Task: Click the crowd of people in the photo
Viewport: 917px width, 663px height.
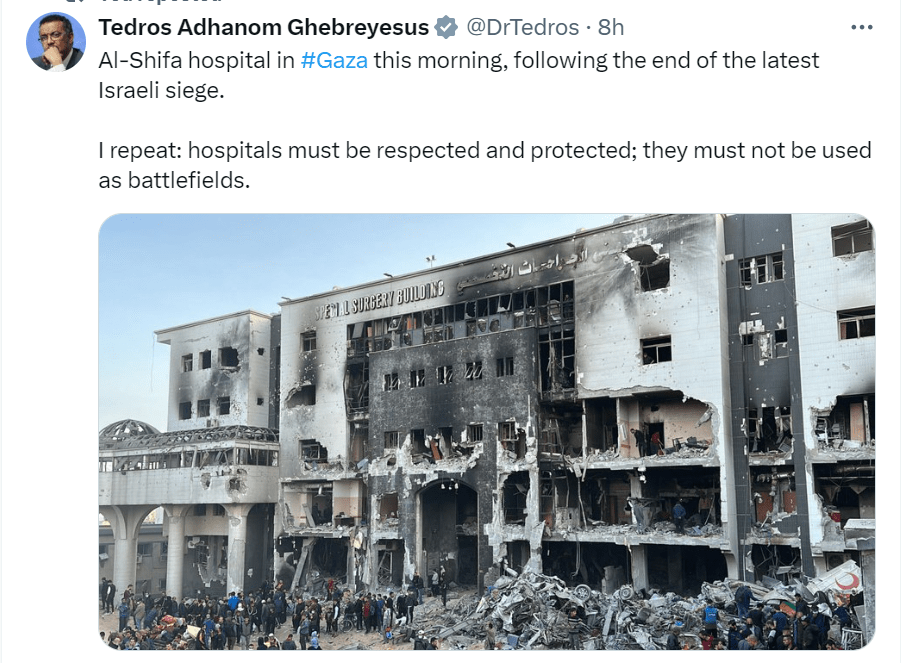Action: [x=263, y=614]
